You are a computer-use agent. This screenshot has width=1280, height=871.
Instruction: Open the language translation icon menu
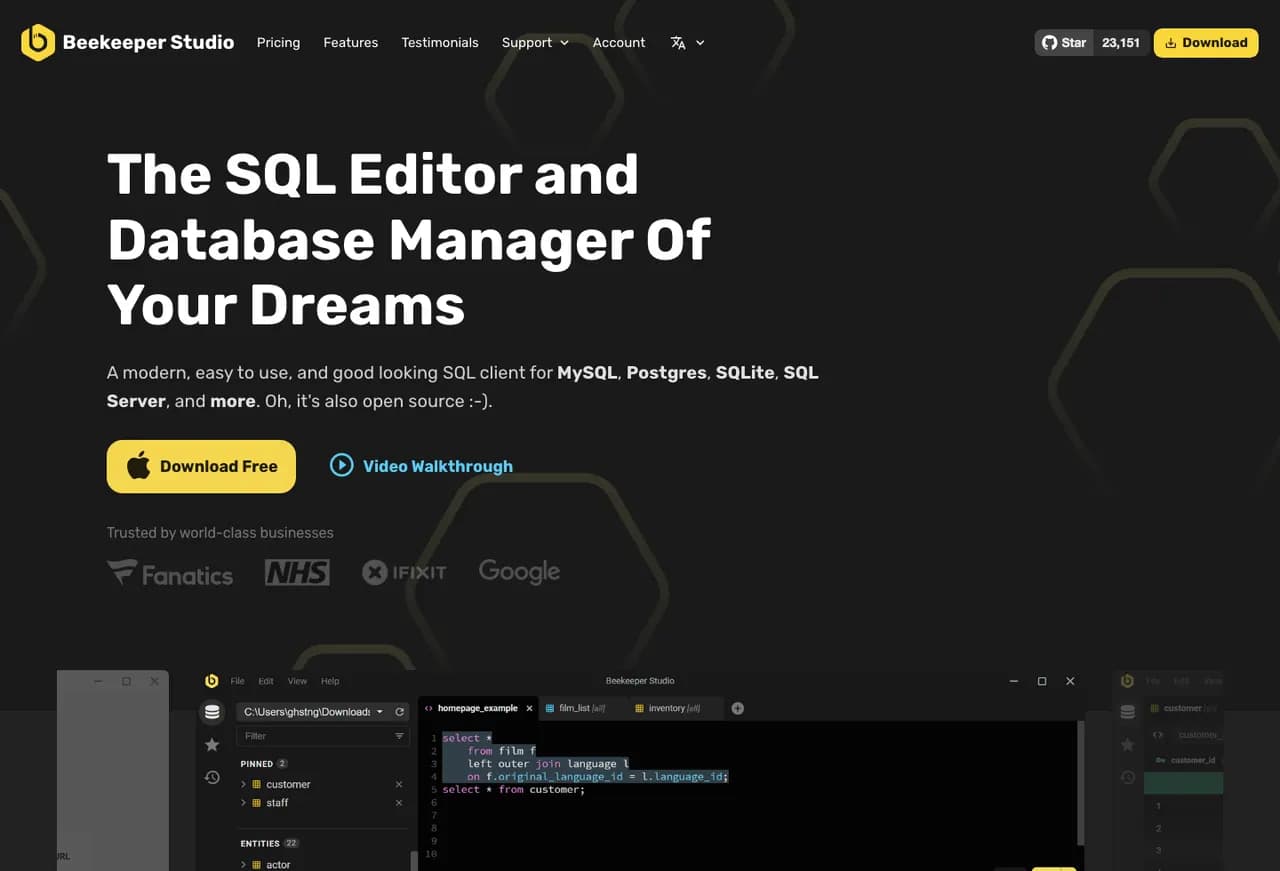click(678, 43)
